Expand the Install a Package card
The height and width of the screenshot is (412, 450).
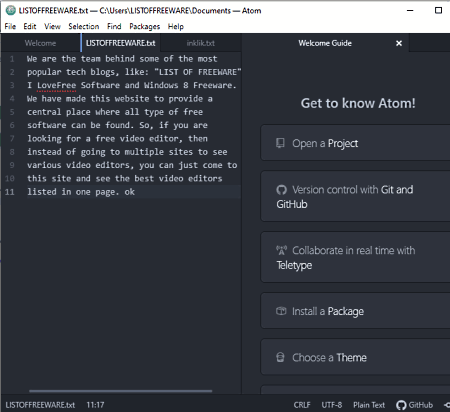click(x=355, y=311)
